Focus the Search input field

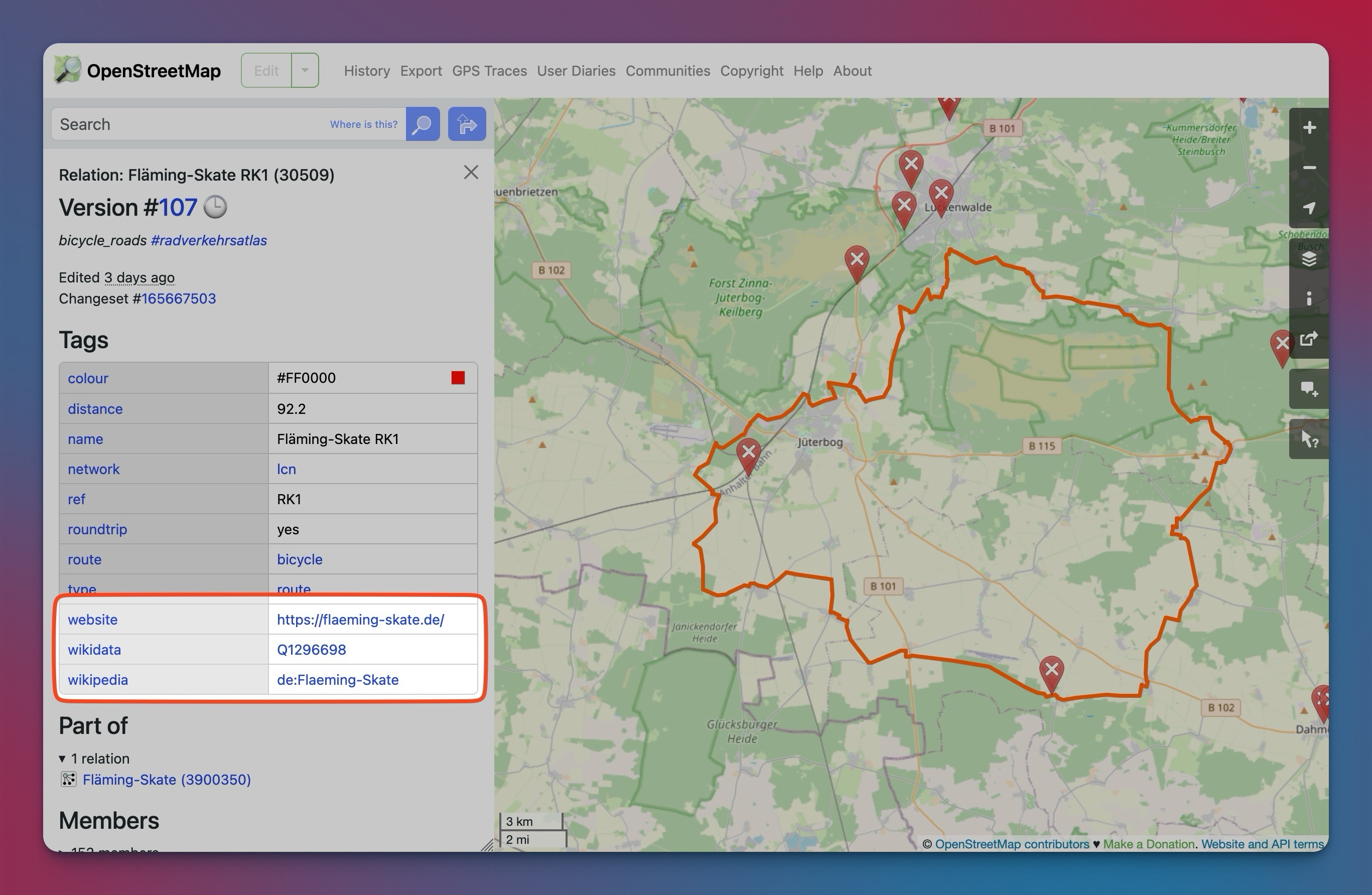tap(228, 124)
